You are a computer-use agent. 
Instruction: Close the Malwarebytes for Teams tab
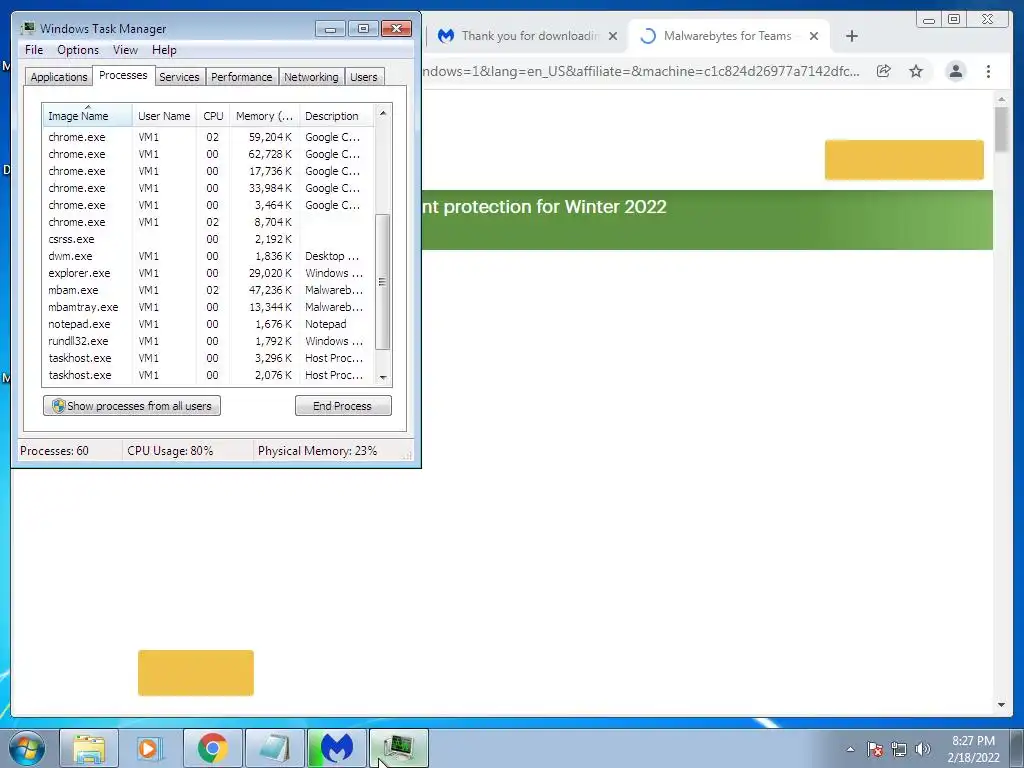[814, 36]
